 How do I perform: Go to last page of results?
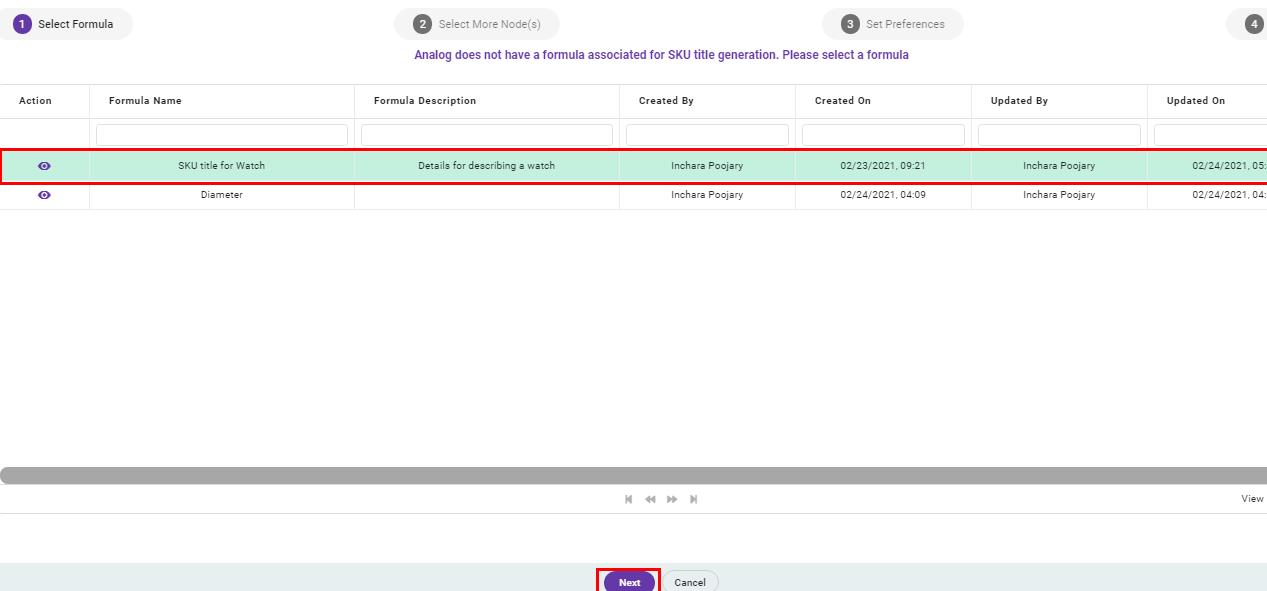tap(693, 499)
